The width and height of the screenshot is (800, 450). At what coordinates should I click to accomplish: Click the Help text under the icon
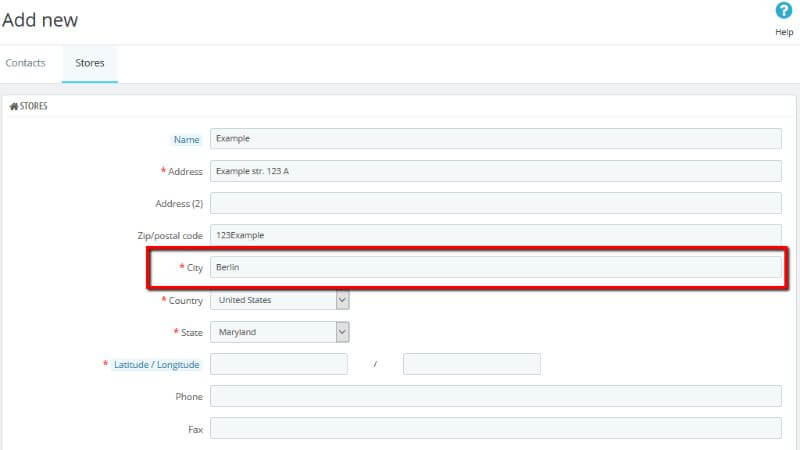pyautogui.click(x=784, y=32)
